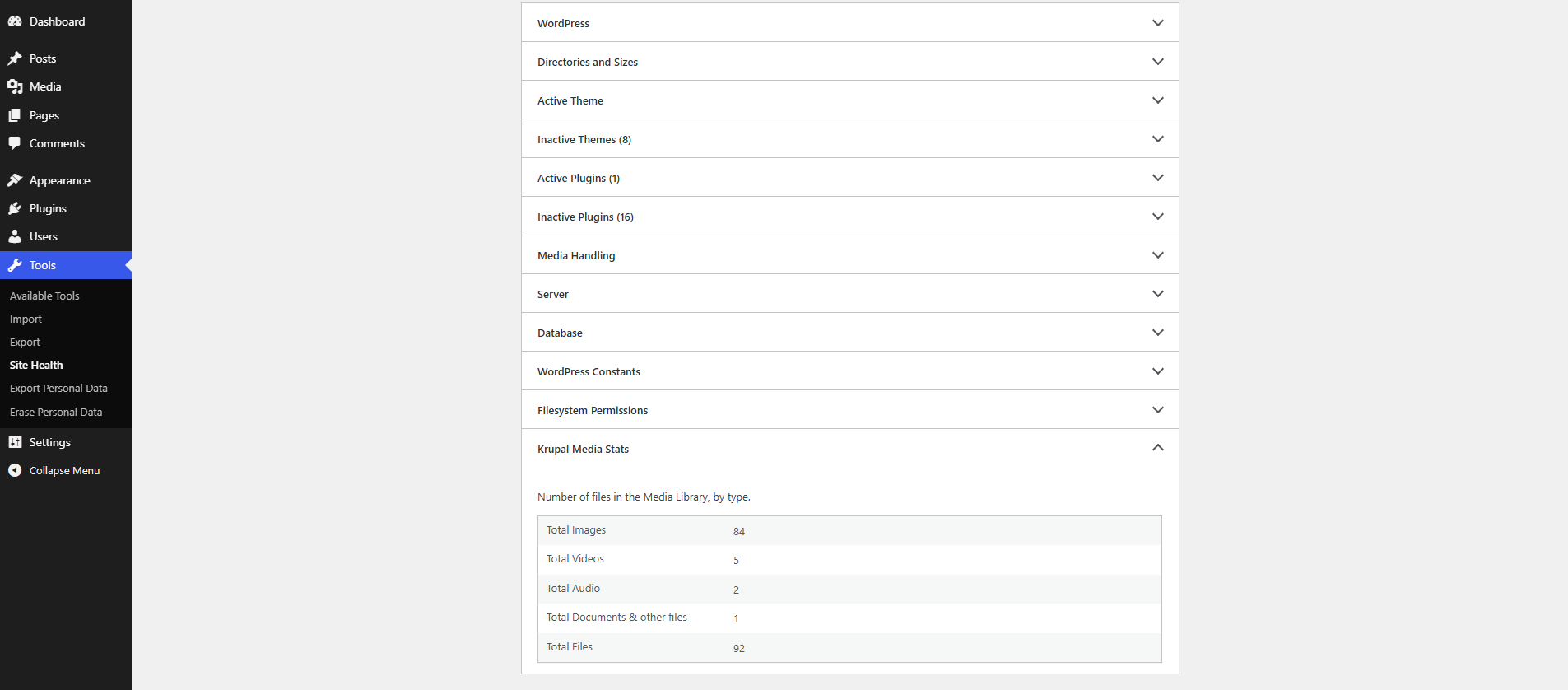Click the Posts pushpin icon
The image size is (1568, 690).
tap(15, 58)
